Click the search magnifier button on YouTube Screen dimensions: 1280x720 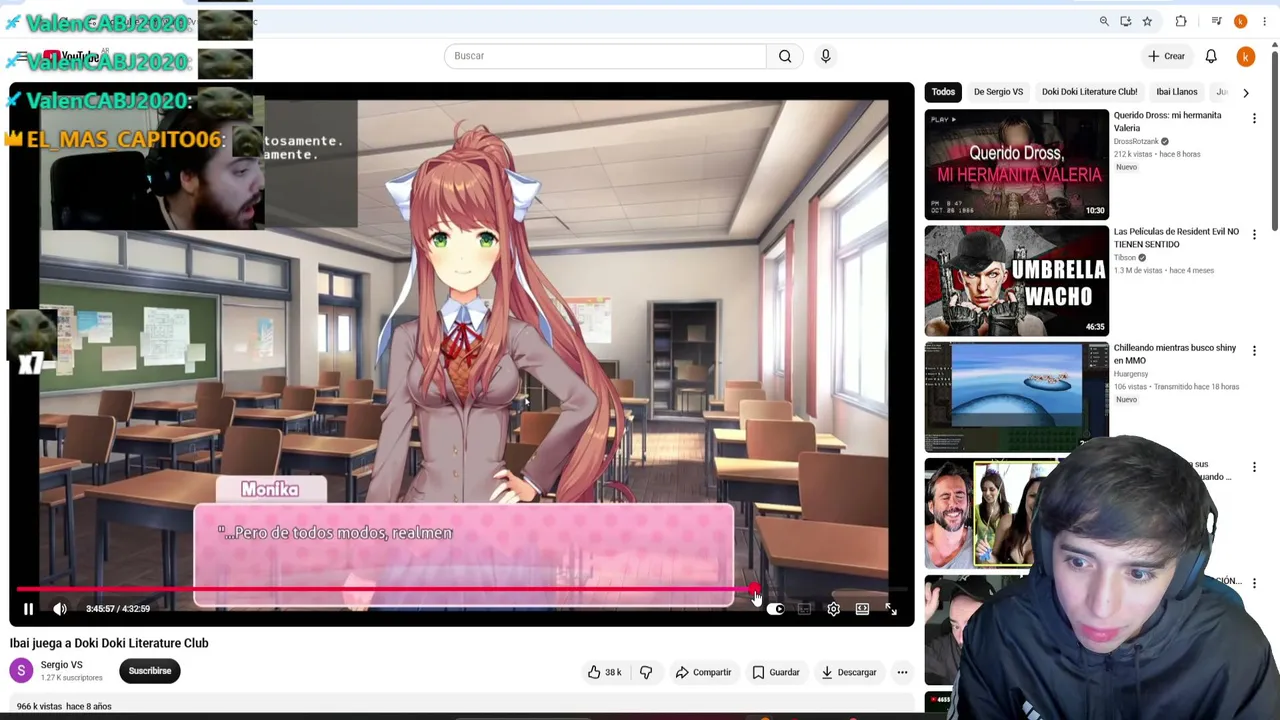[785, 56]
